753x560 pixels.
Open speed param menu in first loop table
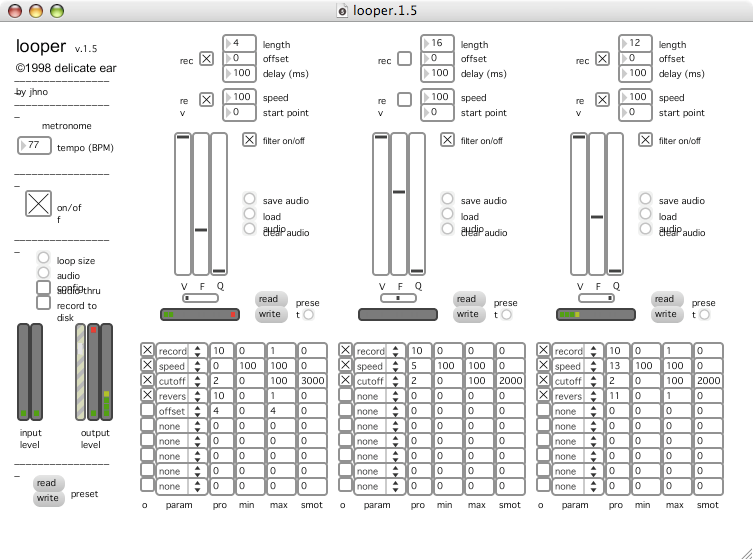[182, 366]
